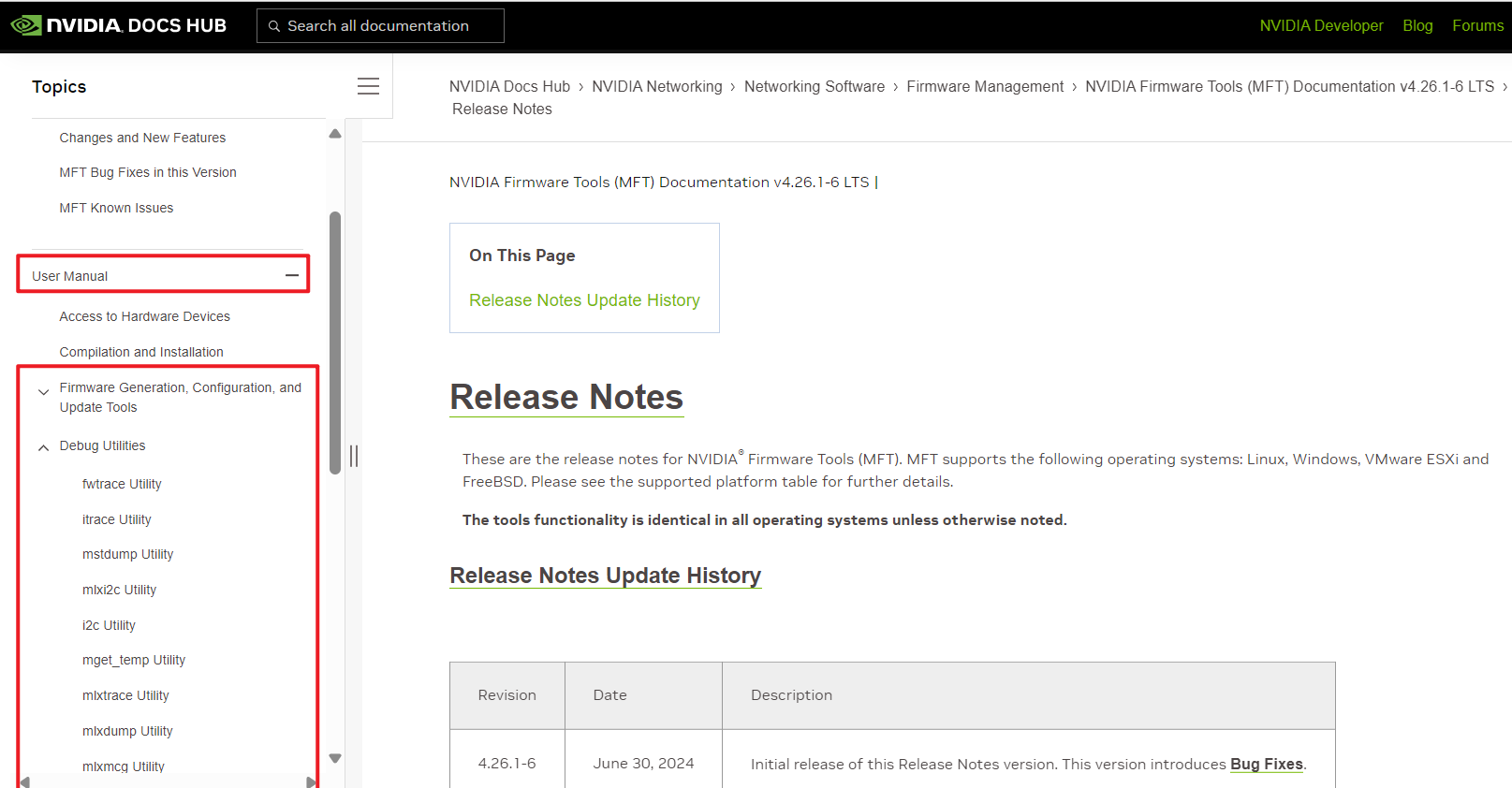Open mlxdump Utility page
1512x788 pixels.
[x=127, y=731]
